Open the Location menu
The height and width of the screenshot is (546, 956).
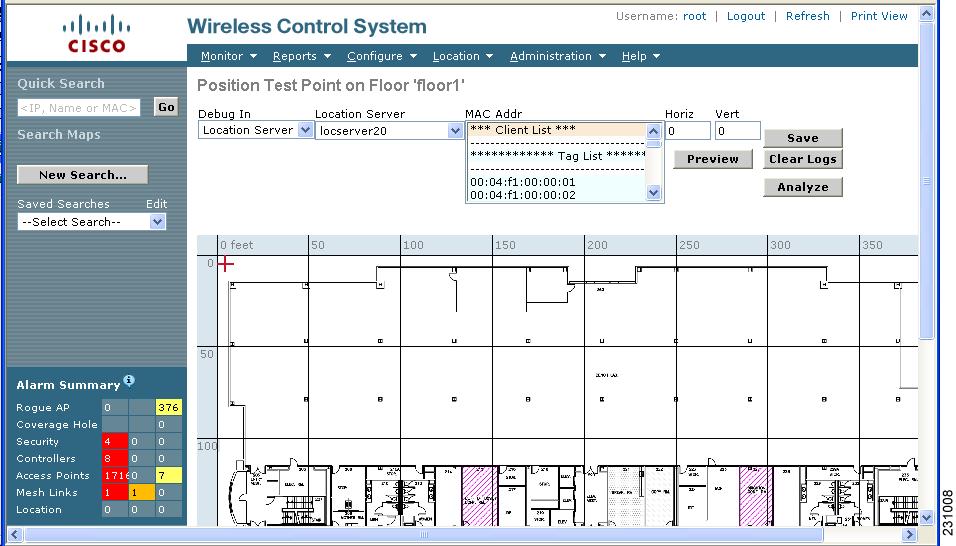pyautogui.click(x=463, y=56)
